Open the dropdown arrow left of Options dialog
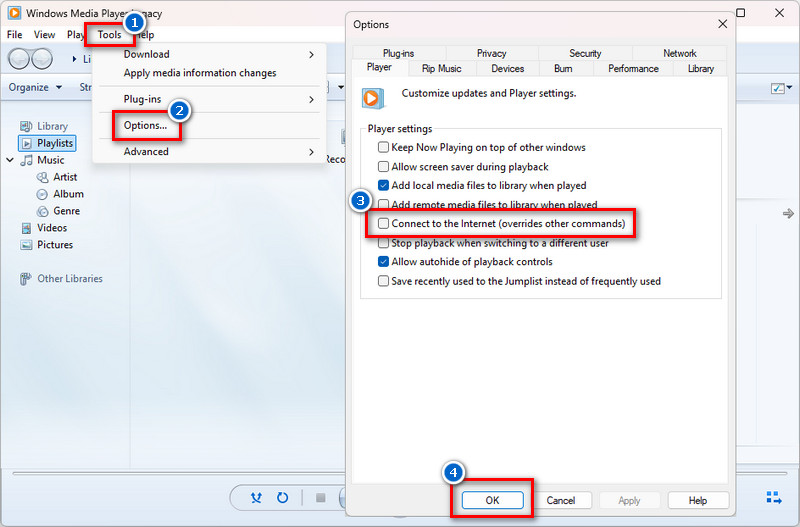Image resolution: width=800 pixels, height=527 pixels. 341,88
